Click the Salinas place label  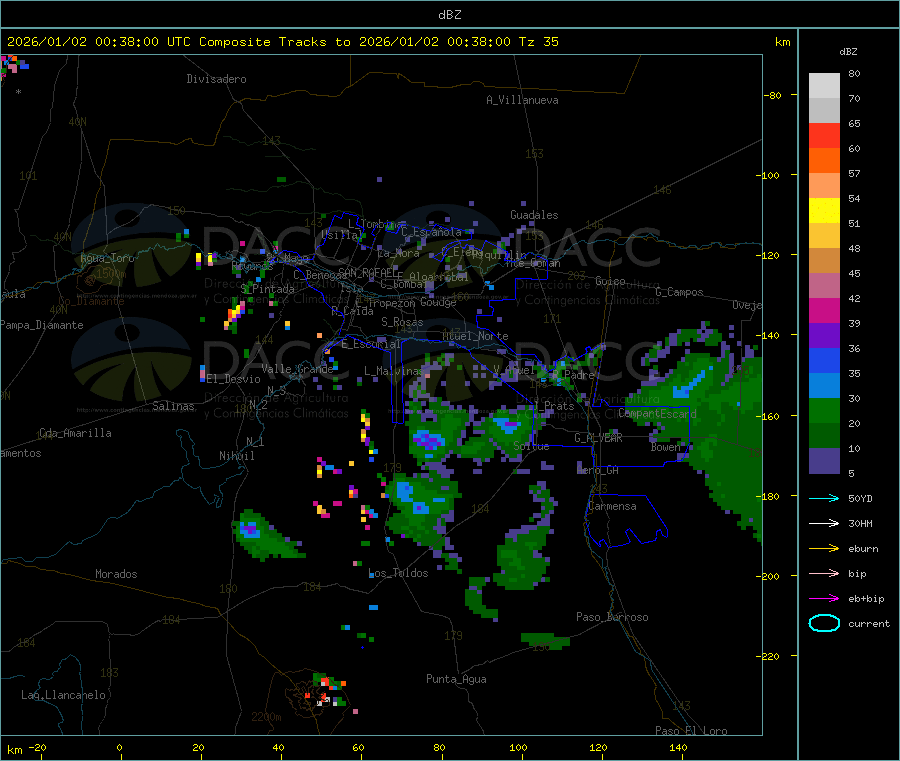(173, 406)
